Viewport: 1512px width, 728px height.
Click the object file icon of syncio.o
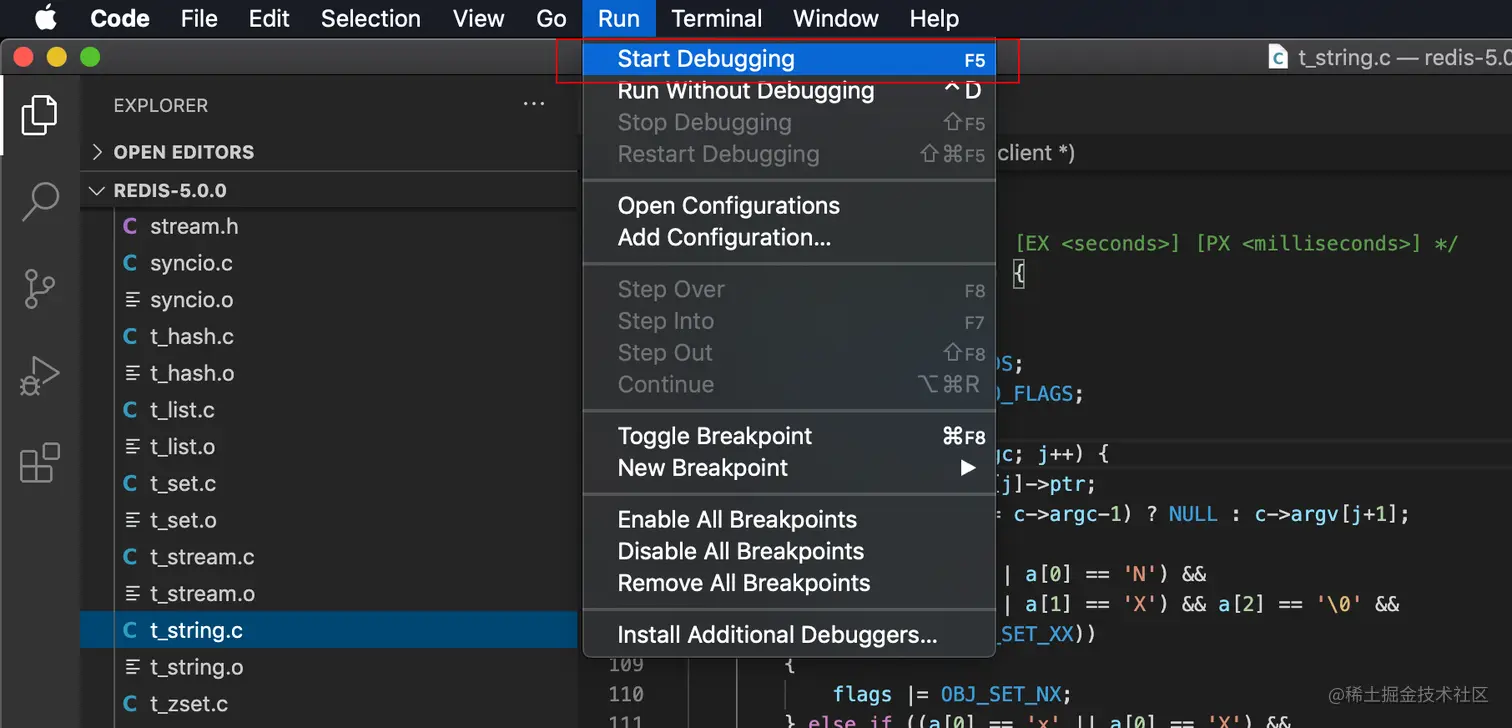pyautogui.click(x=131, y=300)
